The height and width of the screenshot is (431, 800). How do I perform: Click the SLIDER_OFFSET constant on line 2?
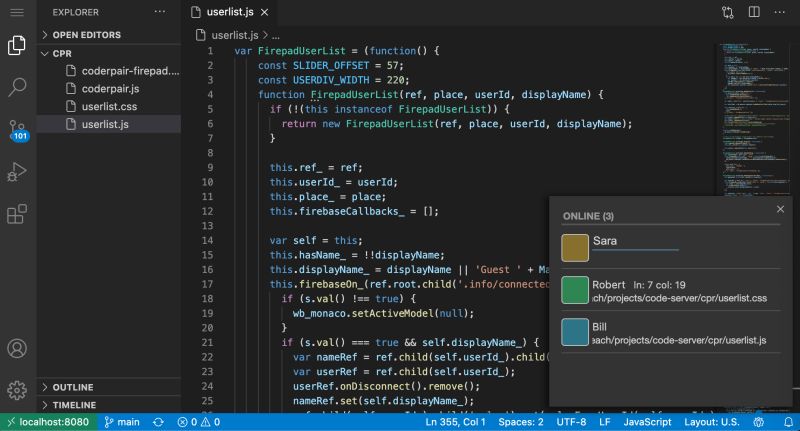point(331,66)
